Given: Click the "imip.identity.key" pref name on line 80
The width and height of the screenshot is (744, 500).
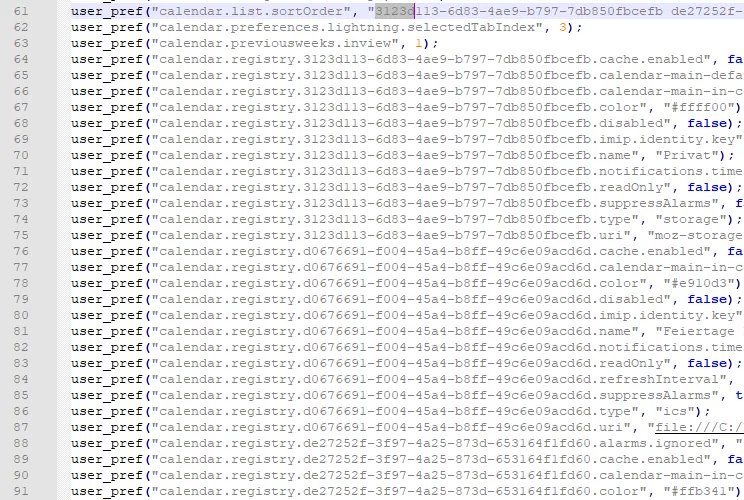Looking at the screenshot, I should 667,315.
